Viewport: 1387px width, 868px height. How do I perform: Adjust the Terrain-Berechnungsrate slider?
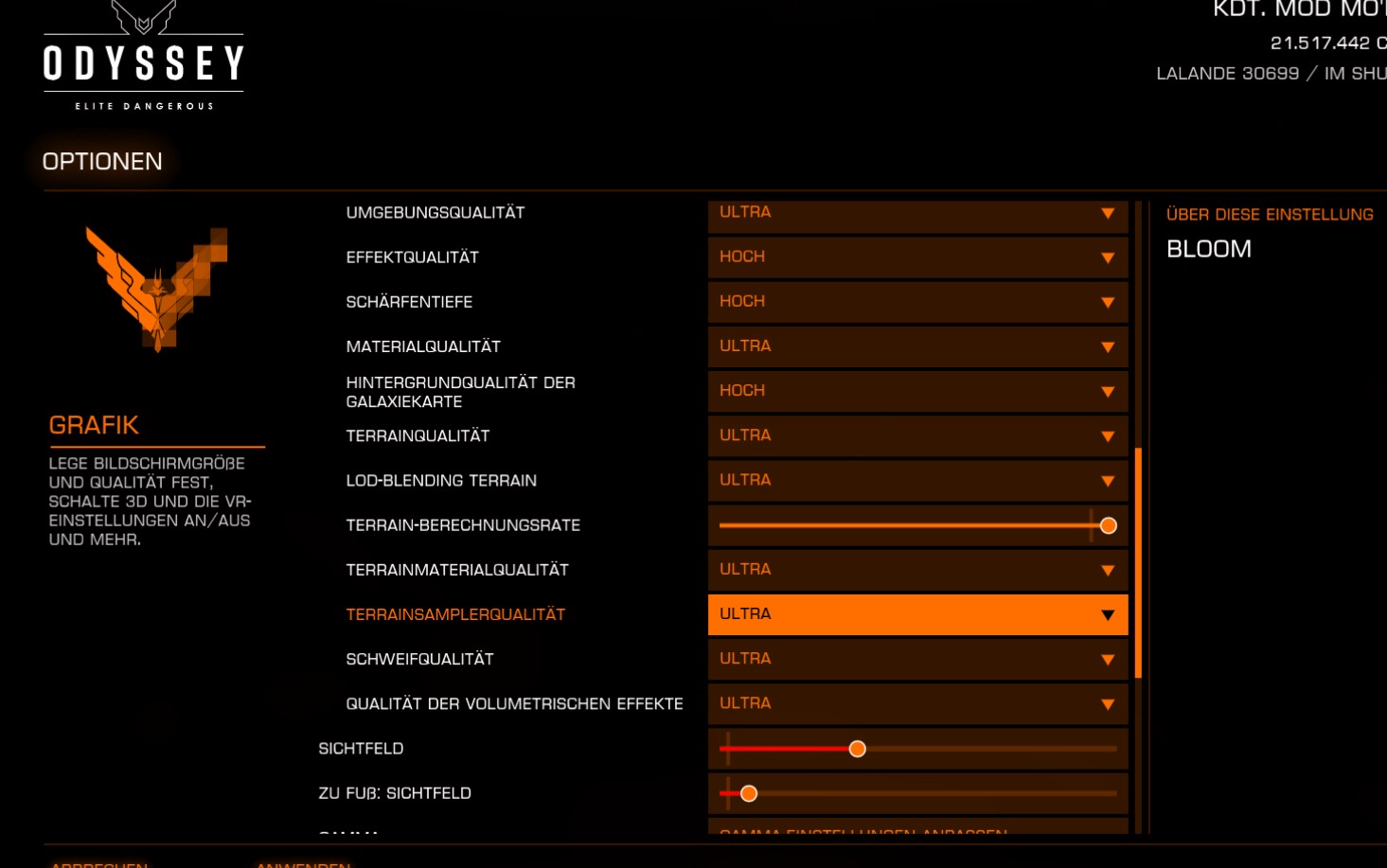pyautogui.click(x=1107, y=524)
